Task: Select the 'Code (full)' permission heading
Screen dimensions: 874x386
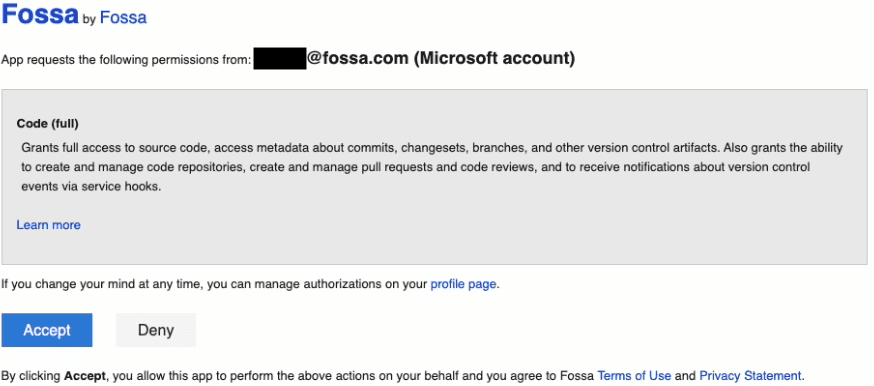Action: (x=47, y=123)
